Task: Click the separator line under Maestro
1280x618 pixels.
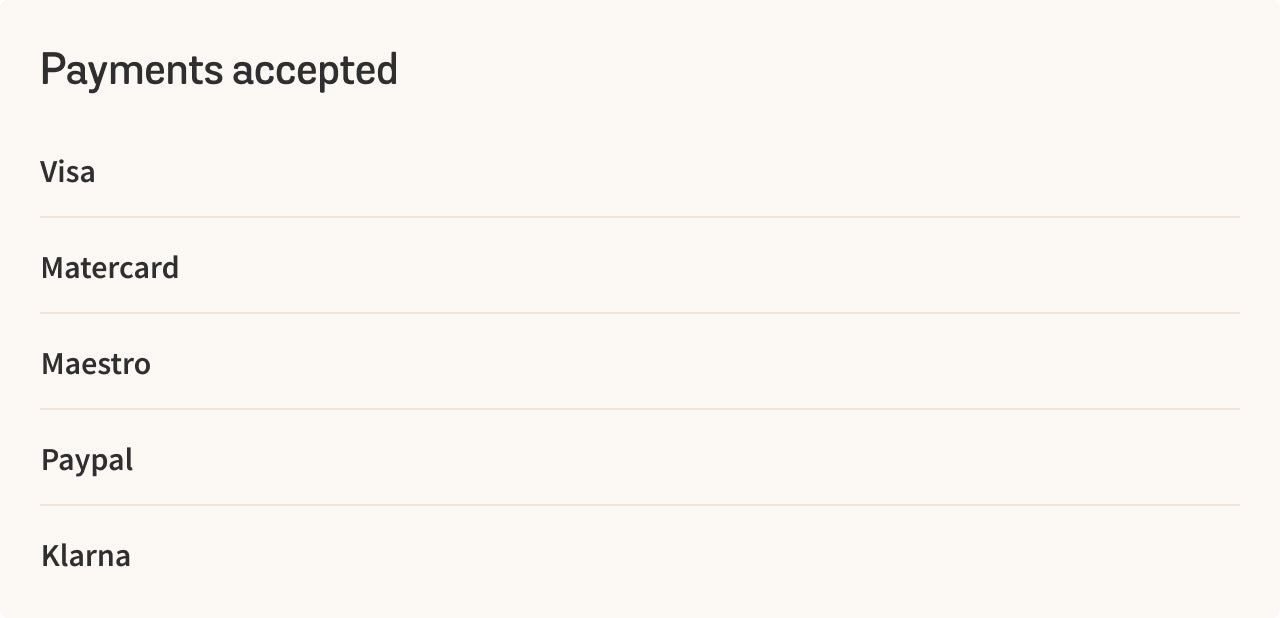Action: (x=640, y=409)
